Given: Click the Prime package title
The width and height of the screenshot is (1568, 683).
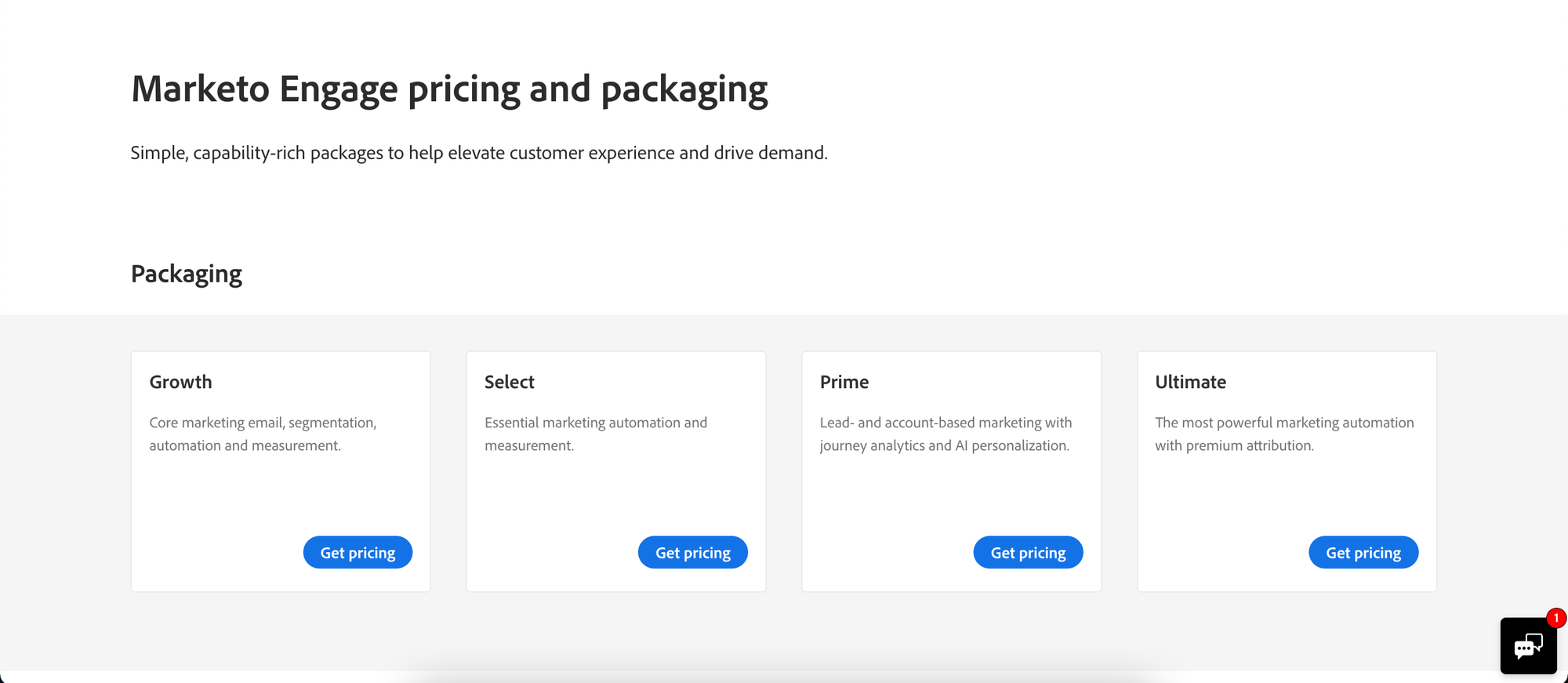Looking at the screenshot, I should 844,382.
